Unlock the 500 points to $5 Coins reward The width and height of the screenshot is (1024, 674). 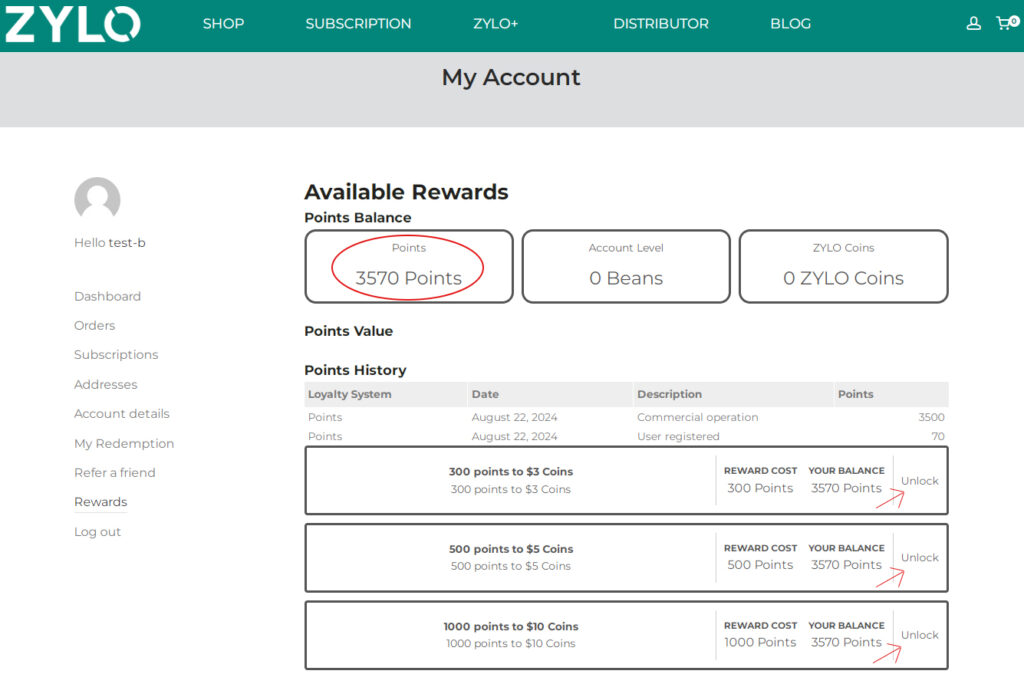[x=919, y=558]
